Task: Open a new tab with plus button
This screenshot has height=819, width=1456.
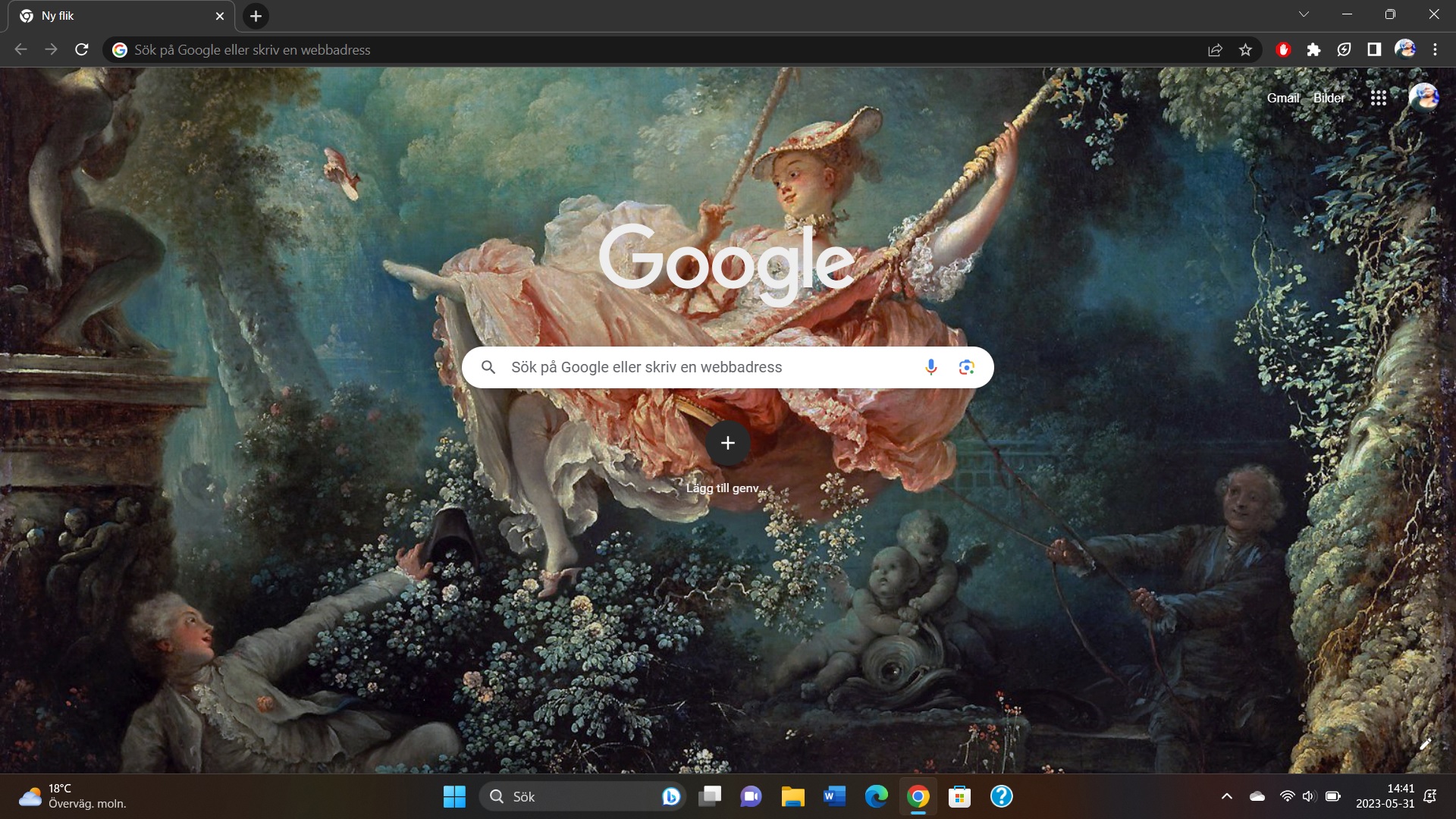Action: tap(256, 16)
